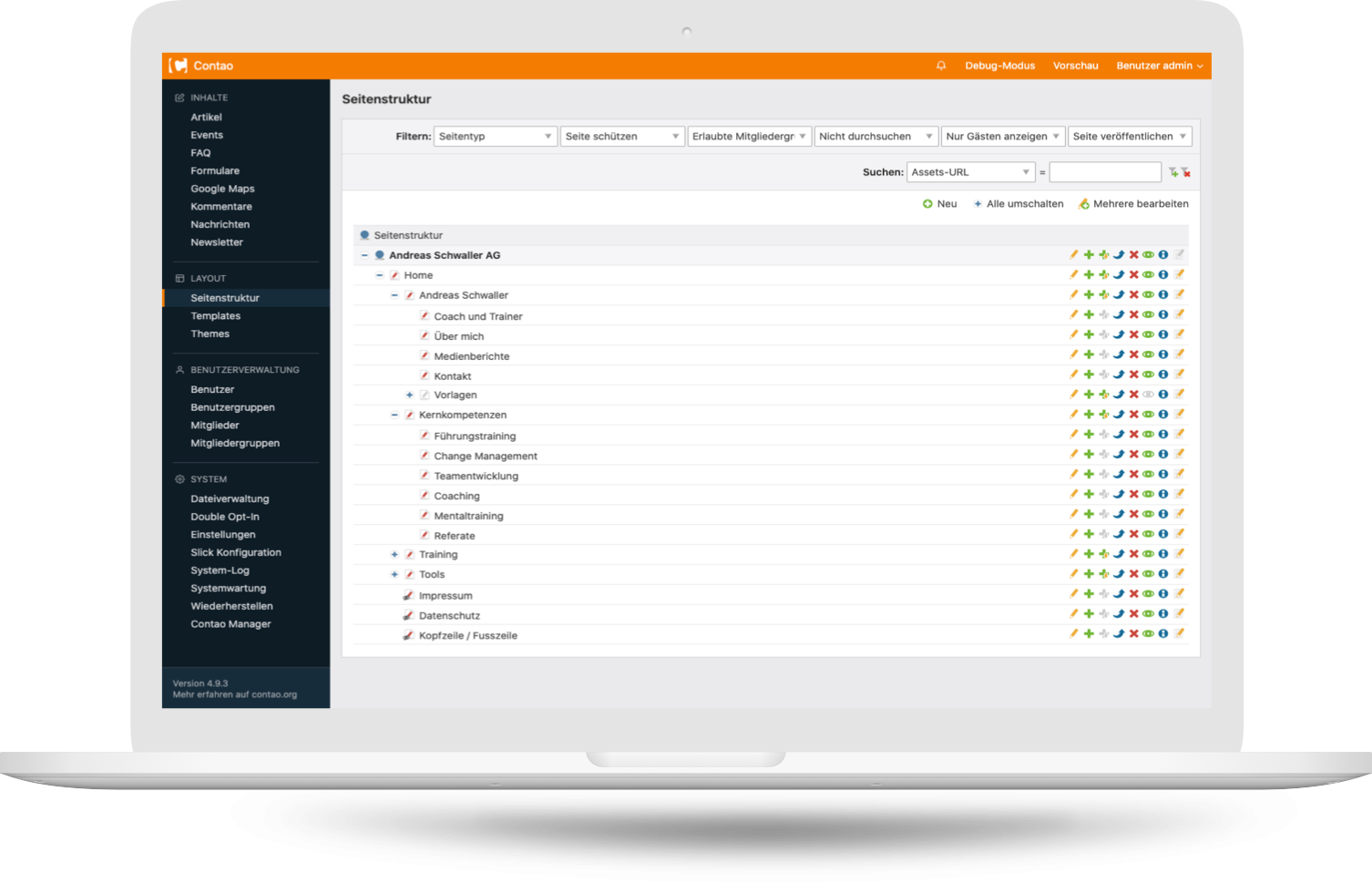
Task: Open Themes in the Layout menu
Action: [x=210, y=334]
